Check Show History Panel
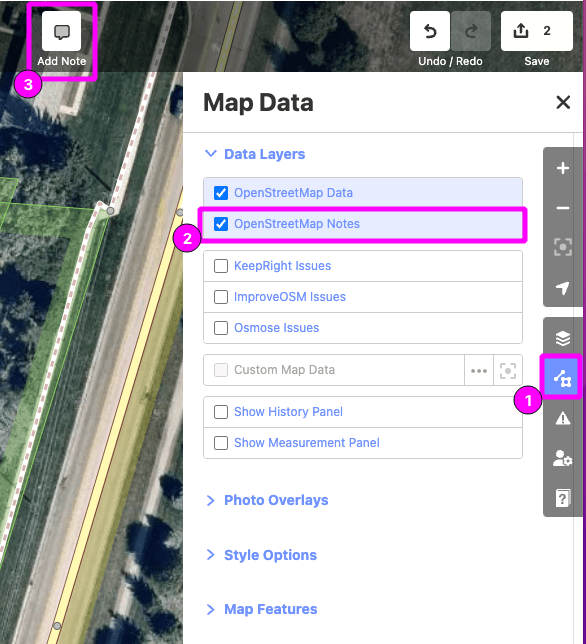The height and width of the screenshot is (644, 586). point(221,412)
